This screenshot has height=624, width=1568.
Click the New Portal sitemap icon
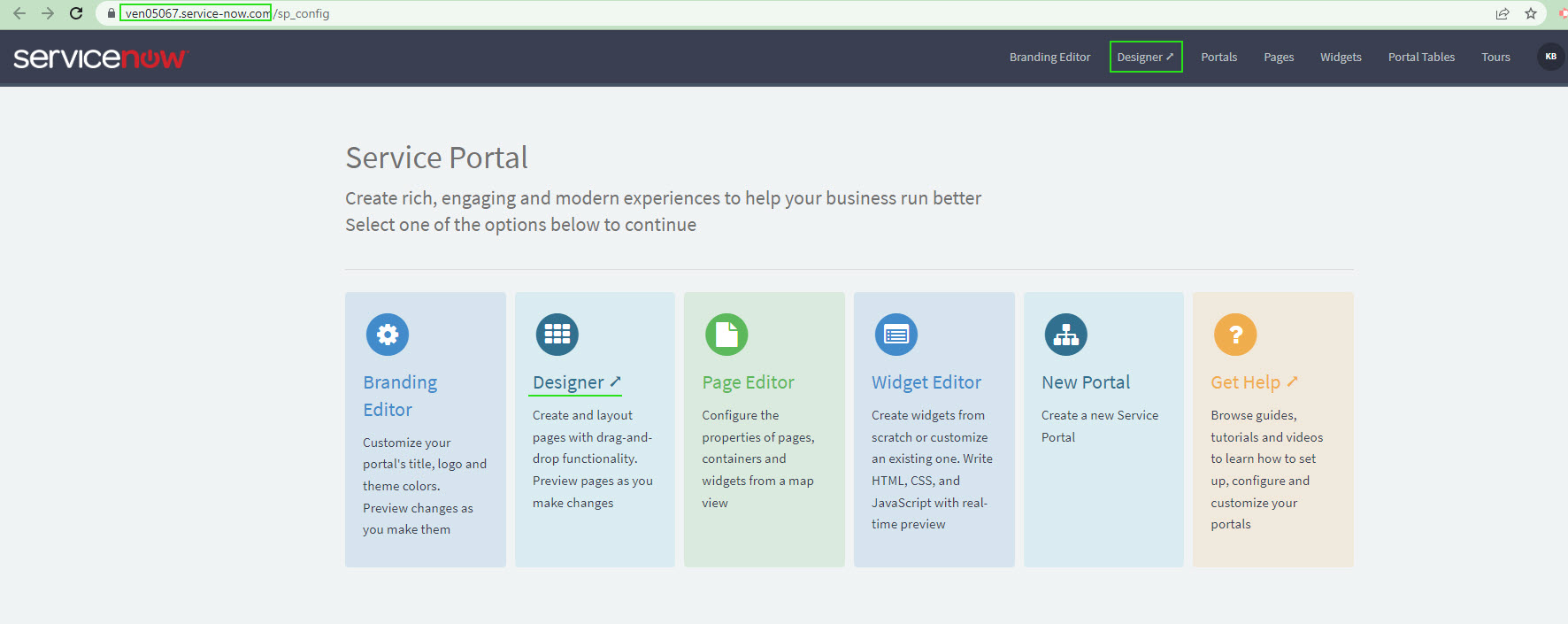[1065, 335]
